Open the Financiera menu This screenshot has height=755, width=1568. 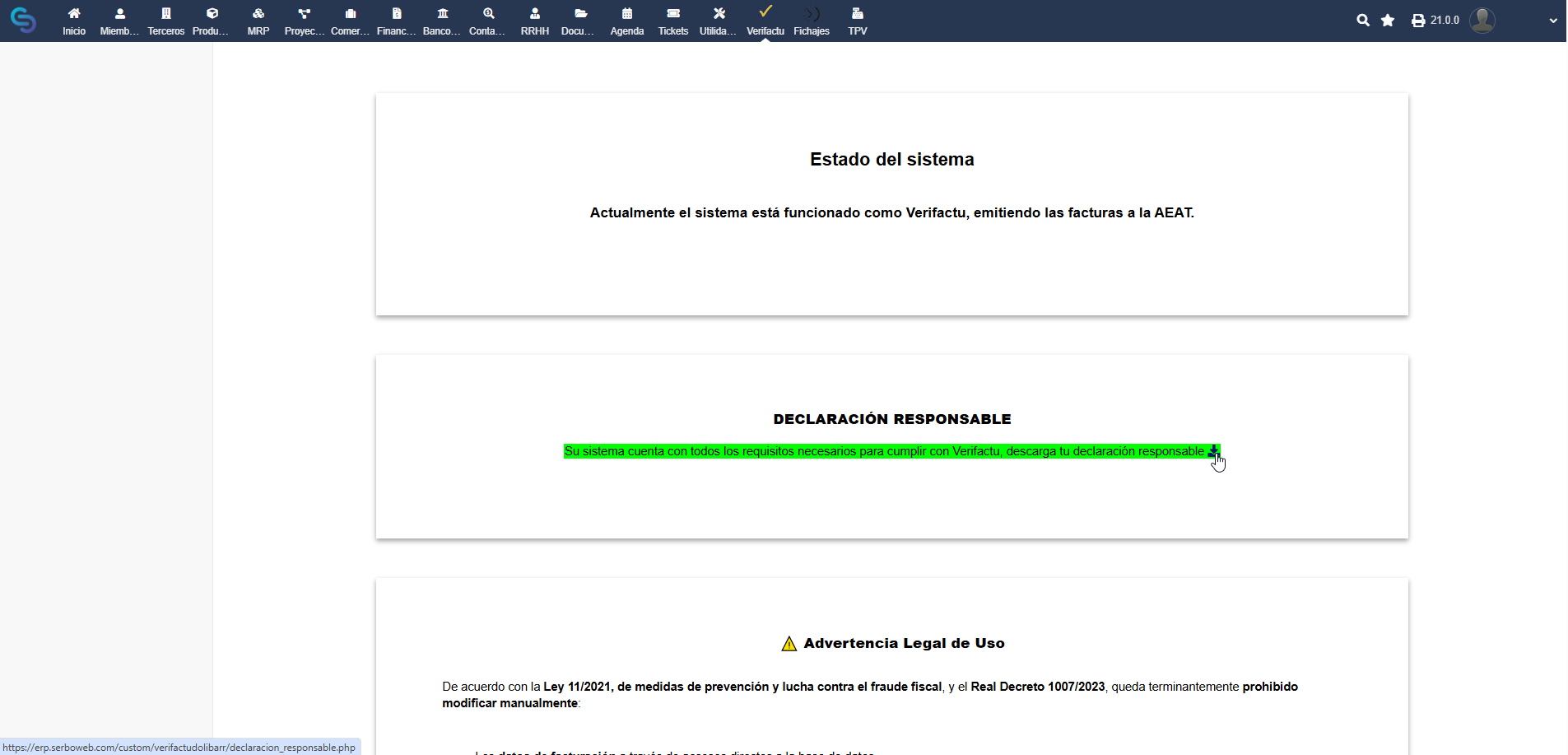click(x=397, y=21)
